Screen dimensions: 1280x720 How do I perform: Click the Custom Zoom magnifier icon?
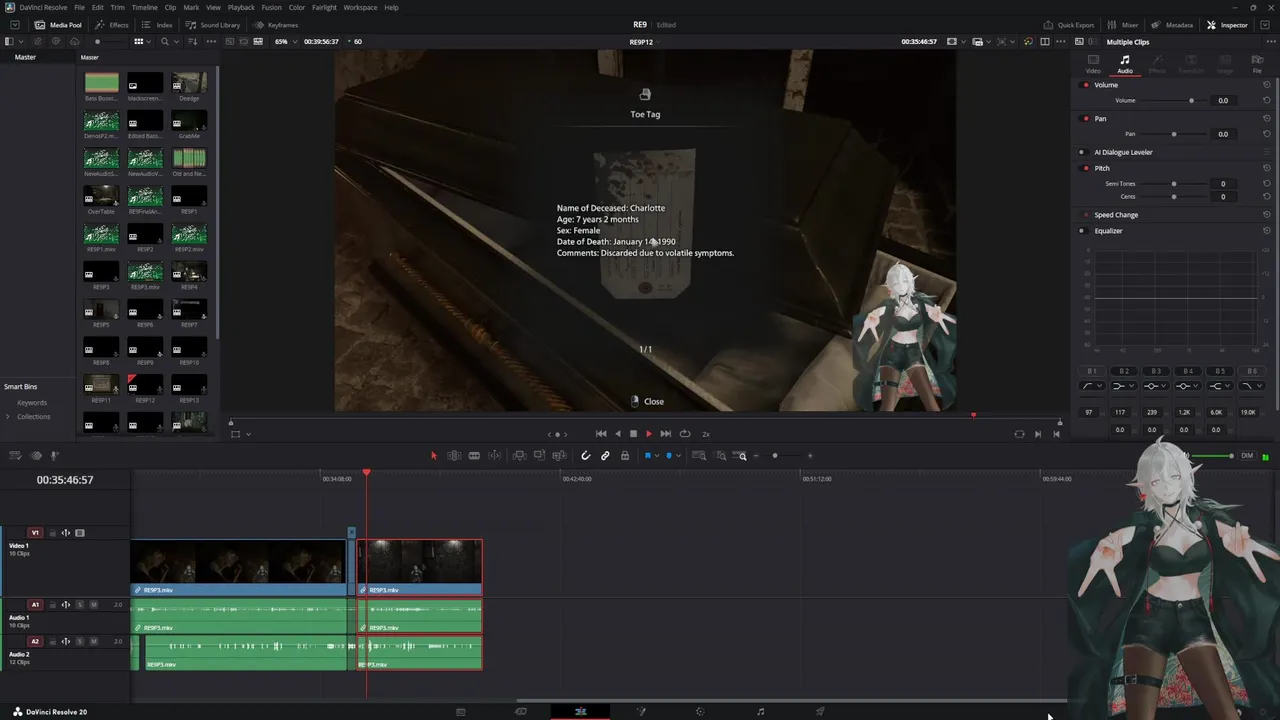[741, 456]
